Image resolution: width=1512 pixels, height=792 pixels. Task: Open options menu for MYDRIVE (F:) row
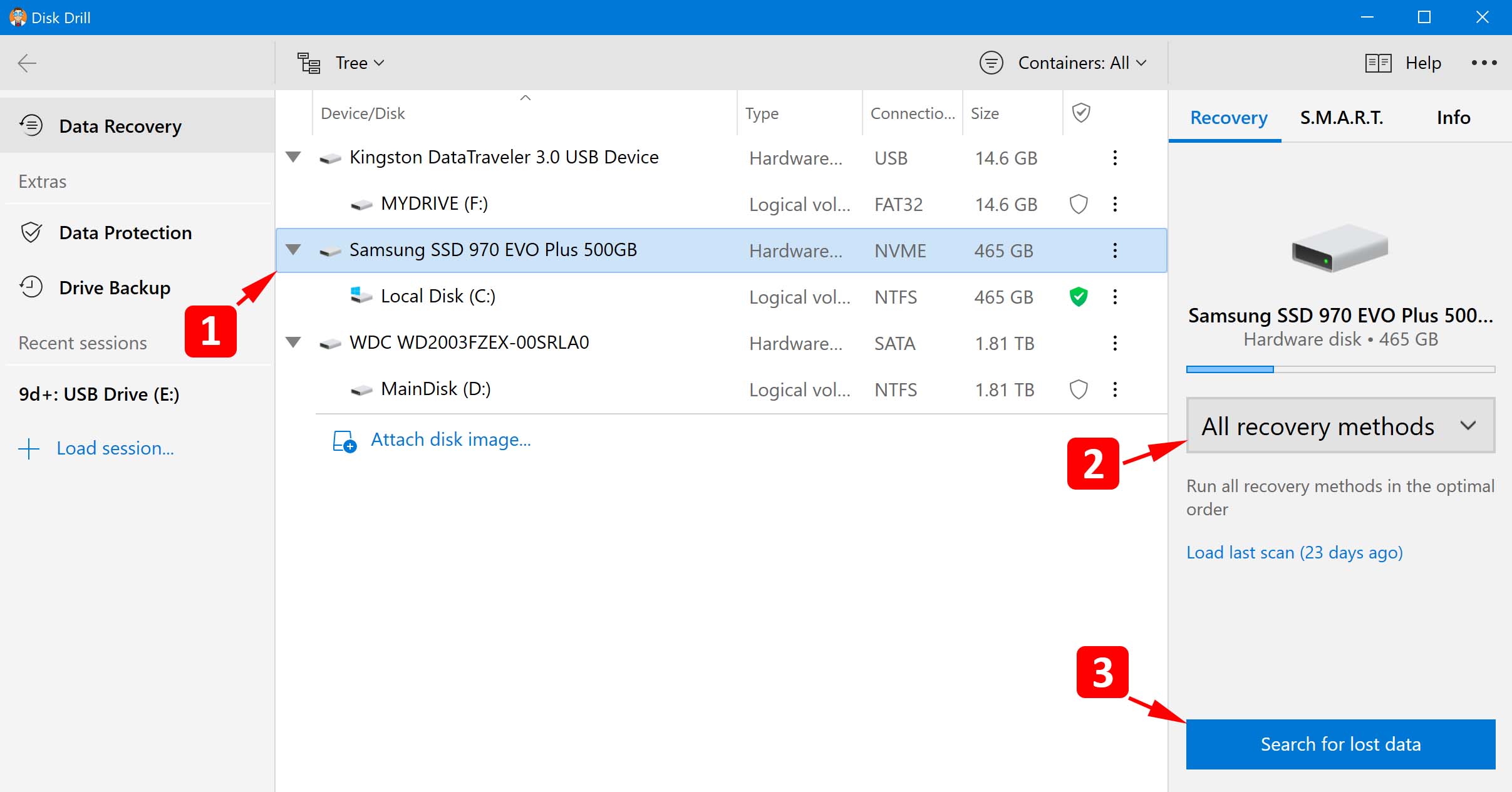coord(1115,204)
